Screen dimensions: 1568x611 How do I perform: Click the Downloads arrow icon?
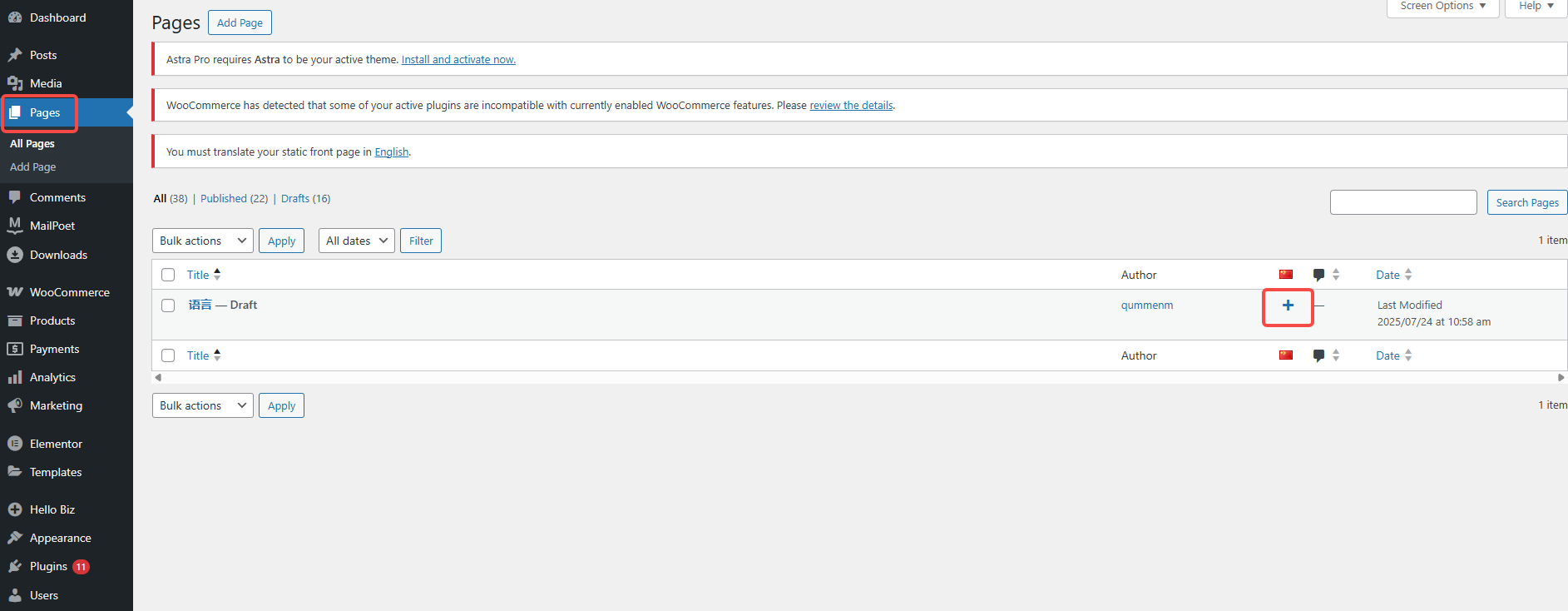[x=15, y=255]
